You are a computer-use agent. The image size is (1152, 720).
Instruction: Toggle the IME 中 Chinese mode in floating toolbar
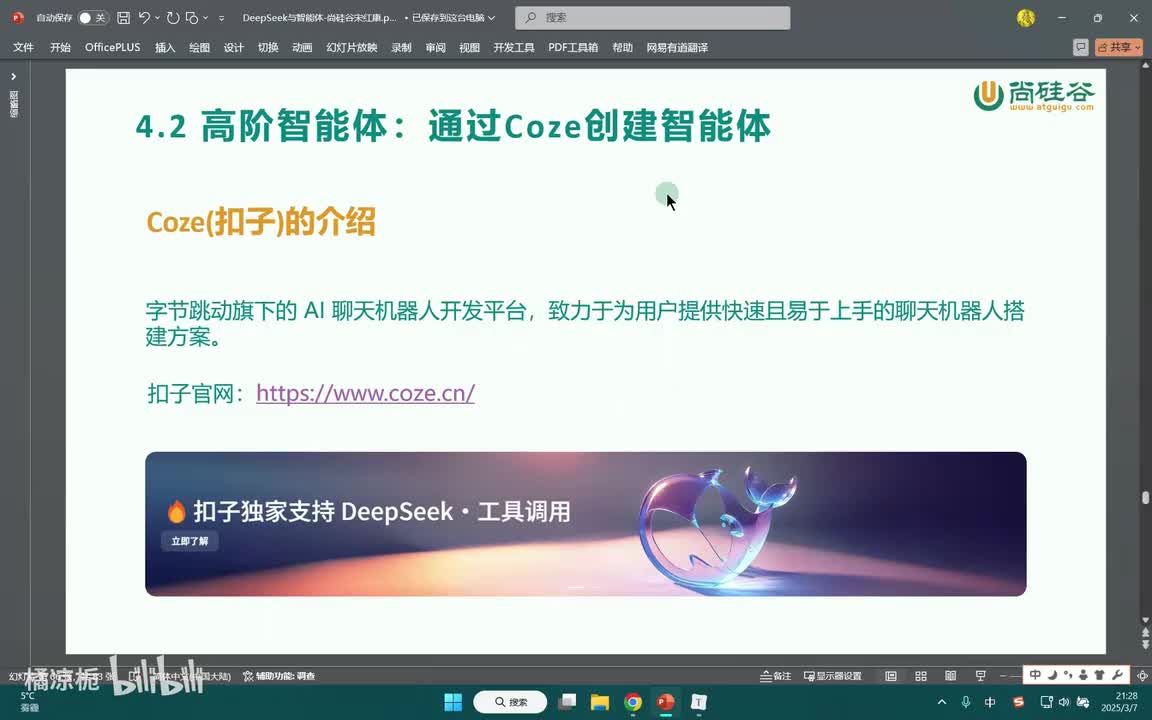[x=1034, y=674]
